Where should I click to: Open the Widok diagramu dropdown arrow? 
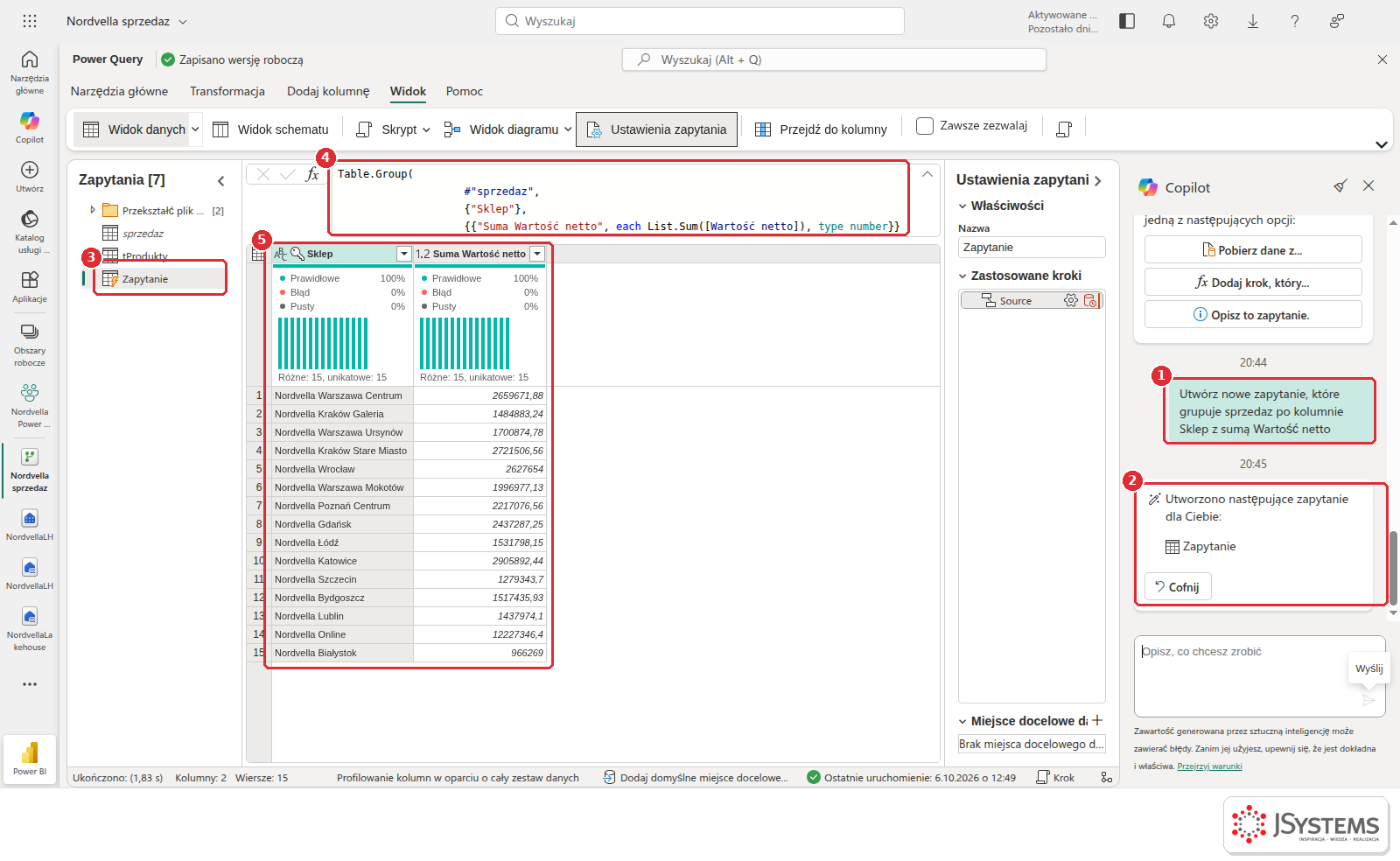click(x=568, y=129)
